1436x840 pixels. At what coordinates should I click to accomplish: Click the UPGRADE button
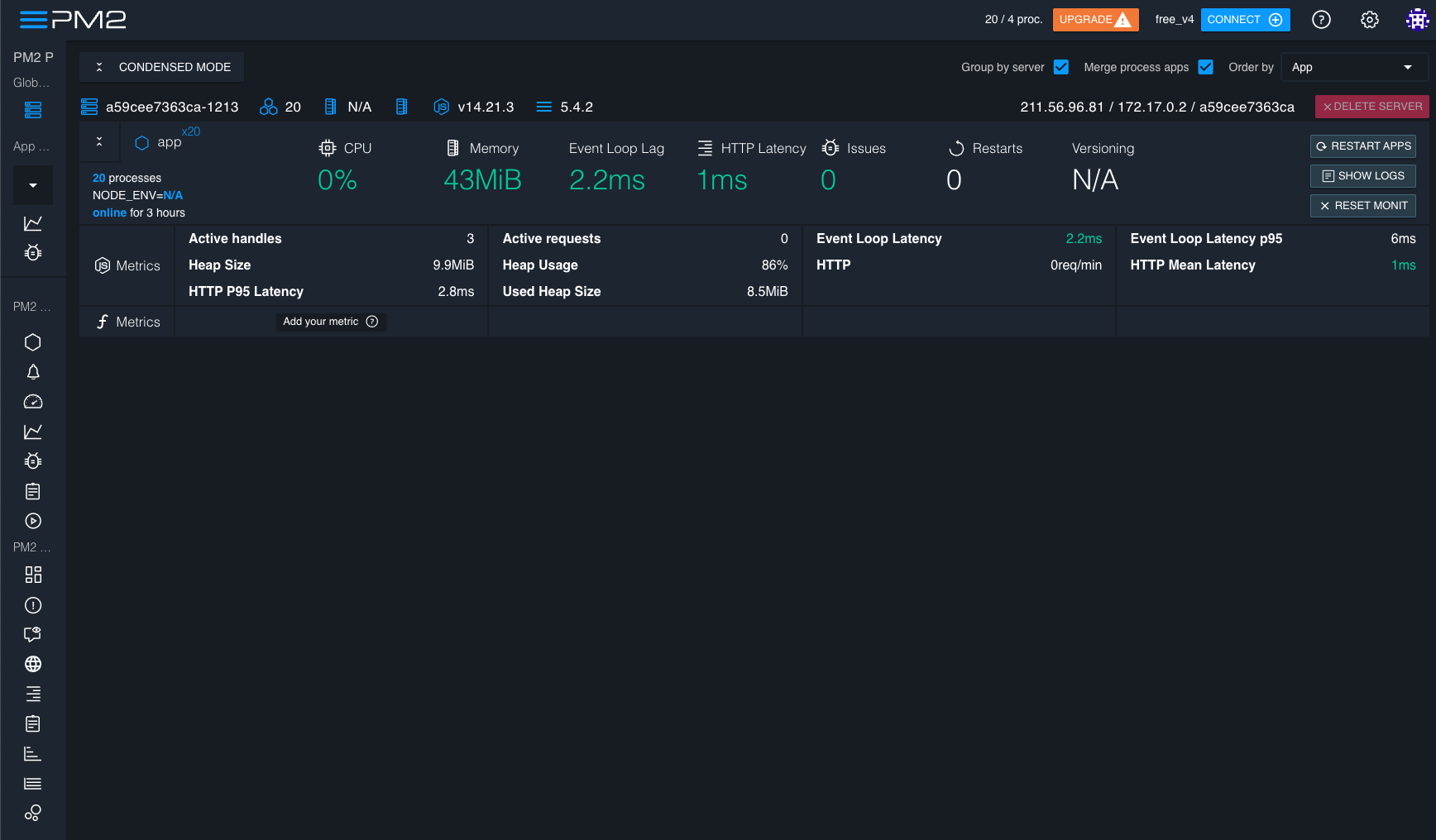1095,20
